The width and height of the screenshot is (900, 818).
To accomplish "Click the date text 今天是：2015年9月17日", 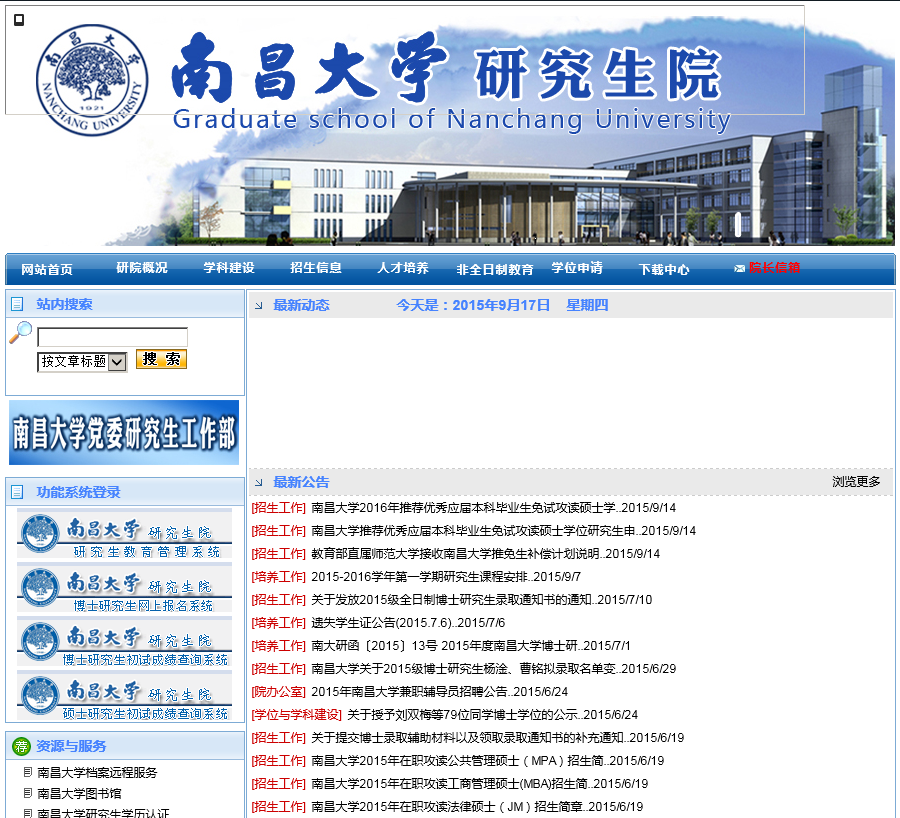I will coord(473,305).
